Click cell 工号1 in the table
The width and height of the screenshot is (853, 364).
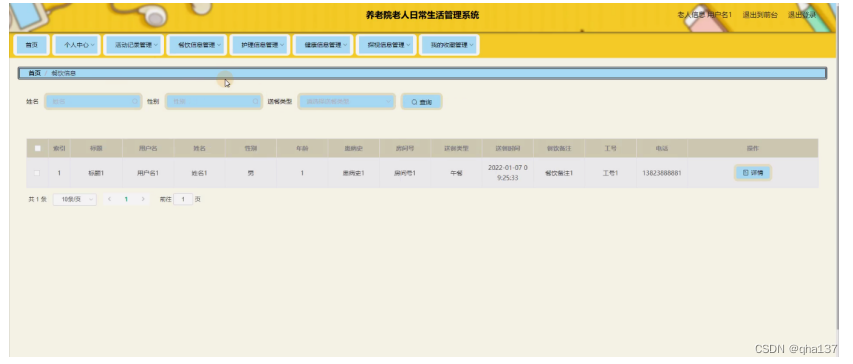point(610,173)
